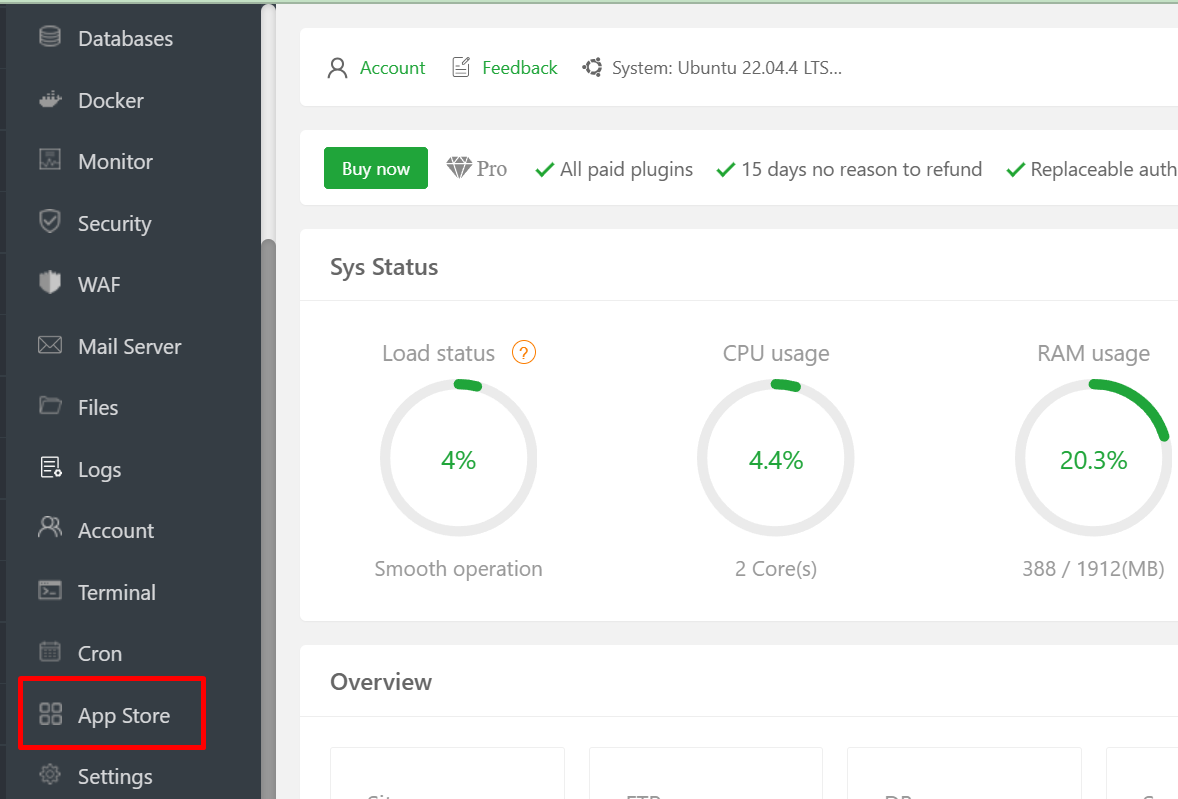Launch the Terminal icon
The image size is (1178, 799).
49,591
